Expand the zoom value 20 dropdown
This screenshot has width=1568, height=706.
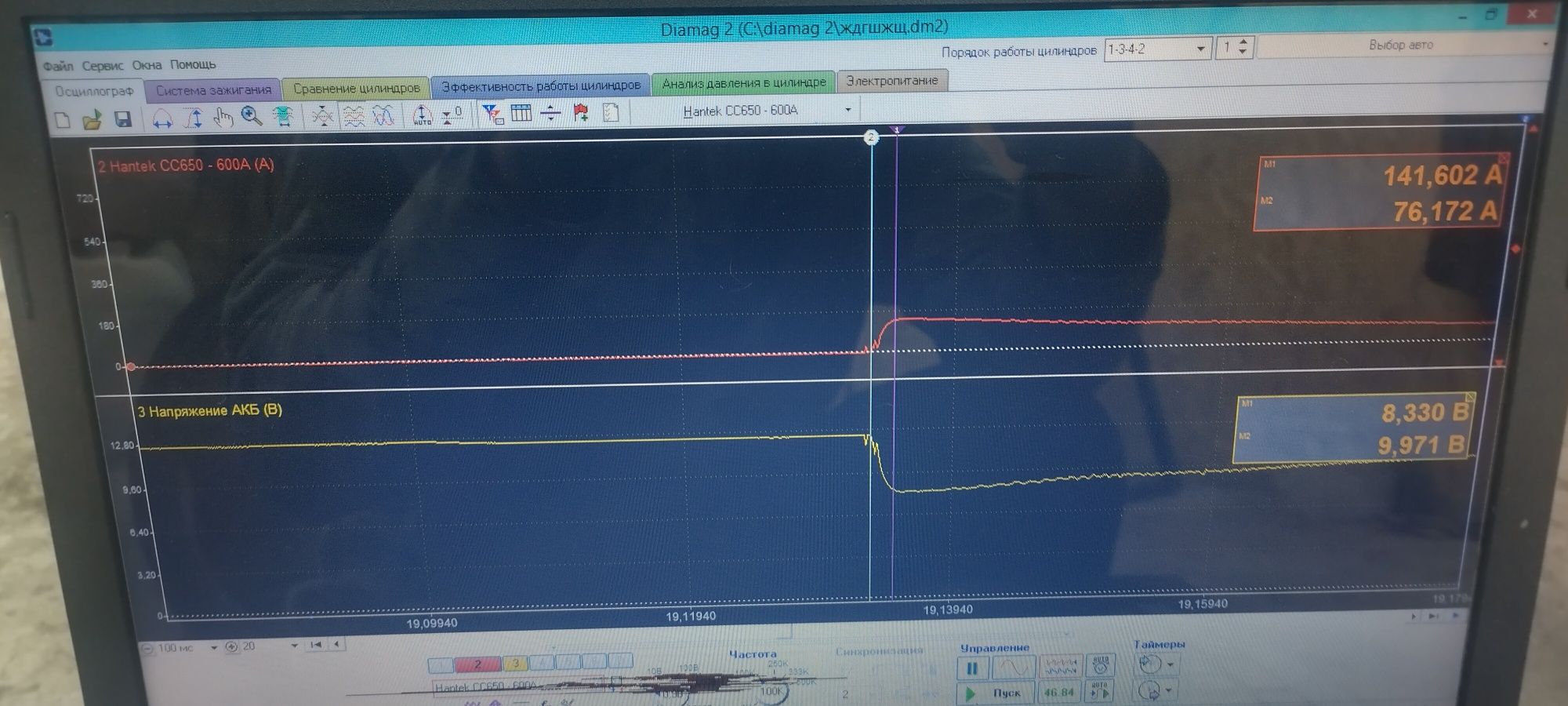coord(294,646)
